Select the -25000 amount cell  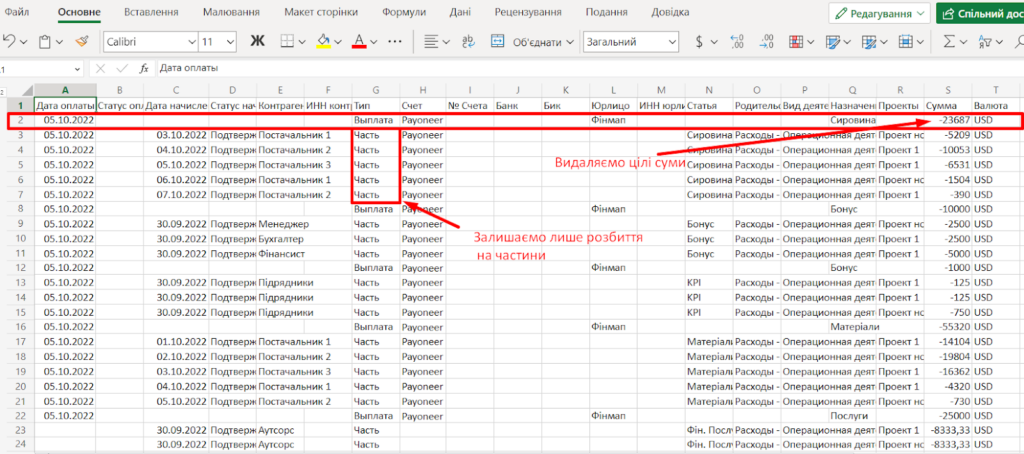(x=948, y=415)
